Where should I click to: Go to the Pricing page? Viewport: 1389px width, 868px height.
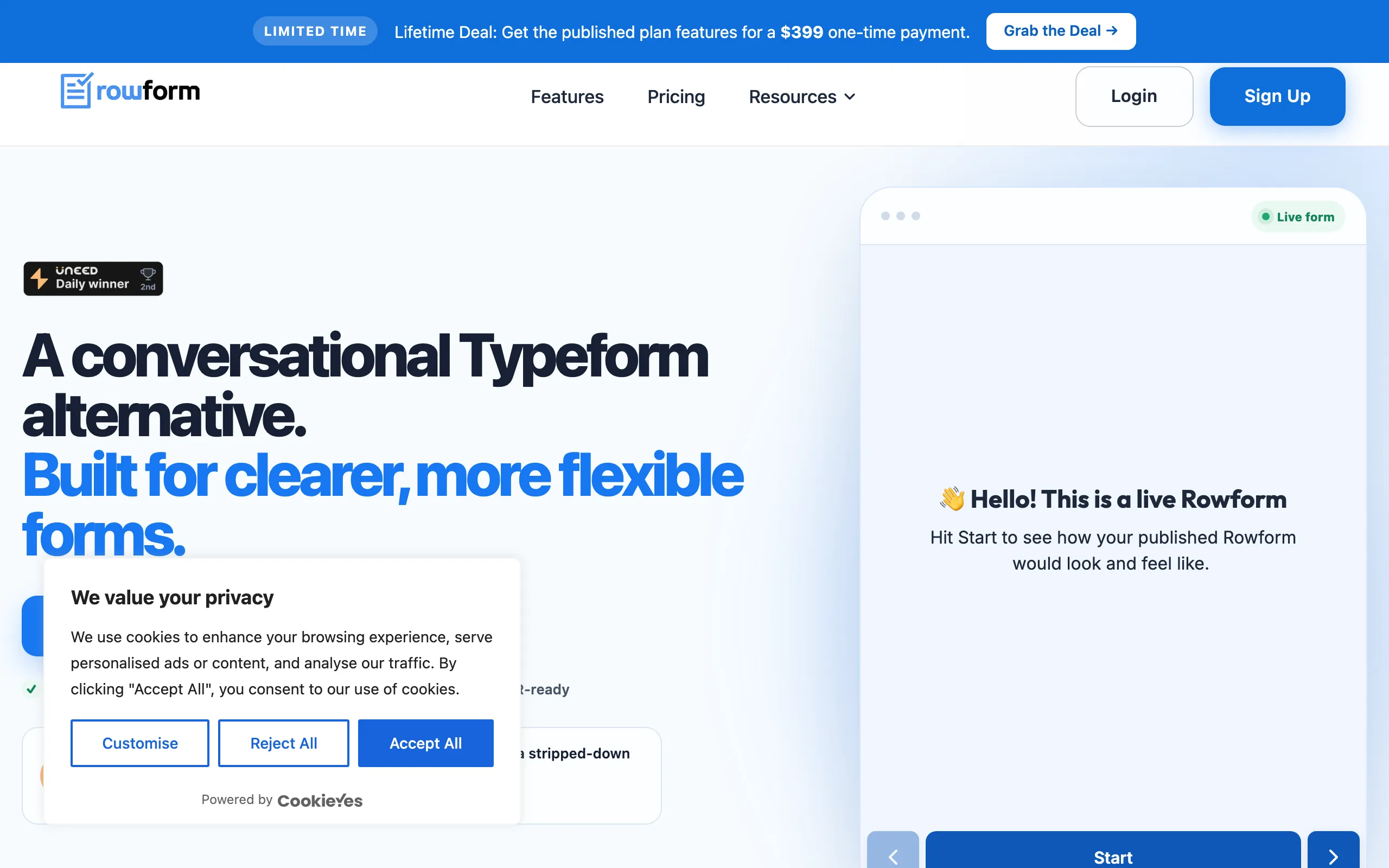(676, 97)
